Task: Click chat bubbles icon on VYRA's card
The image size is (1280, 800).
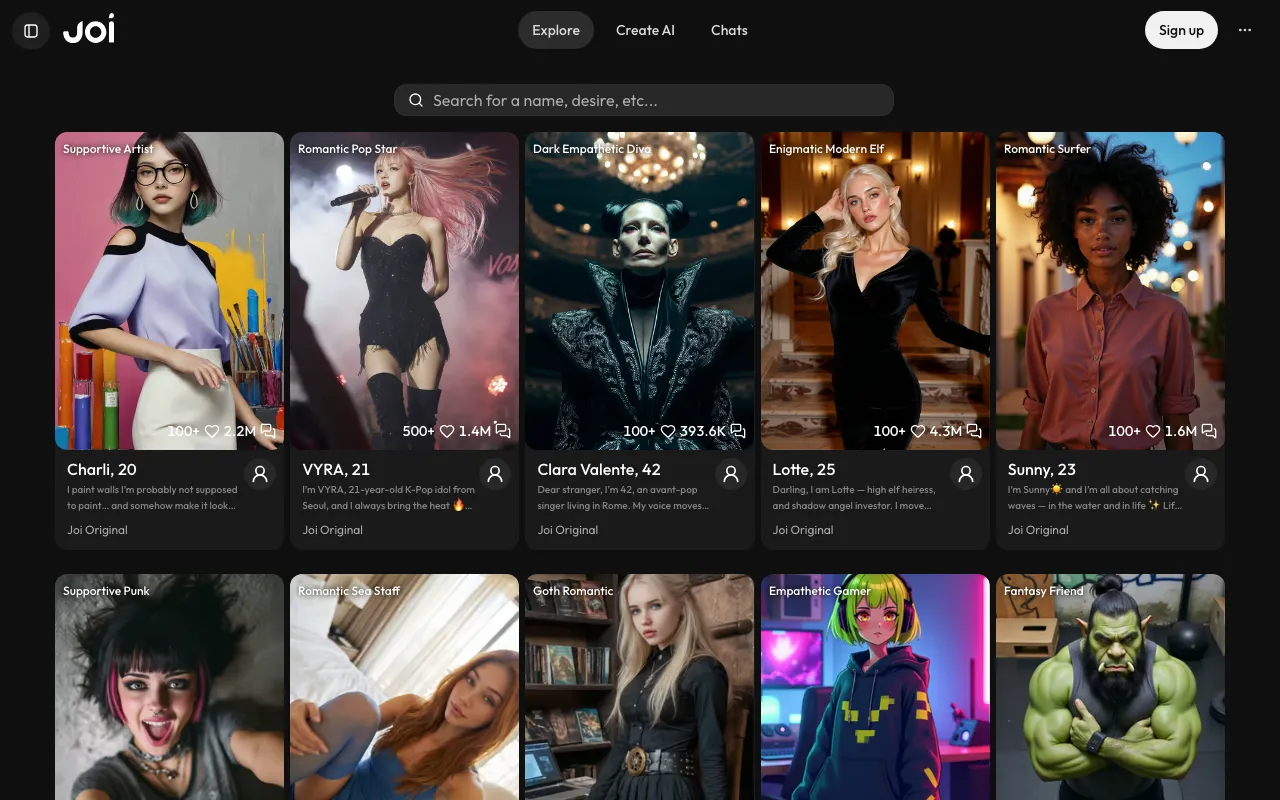Action: point(503,431)
